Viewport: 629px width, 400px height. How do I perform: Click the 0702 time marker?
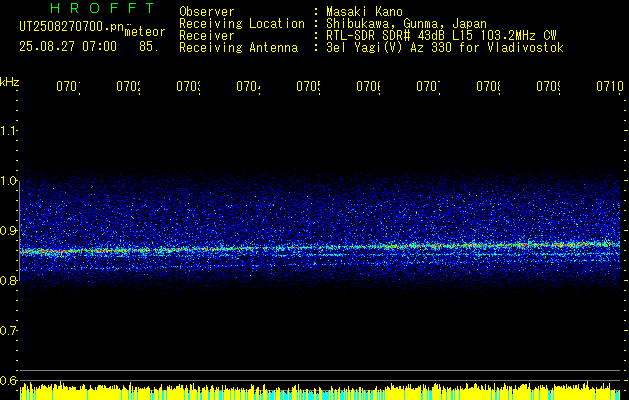128,86
